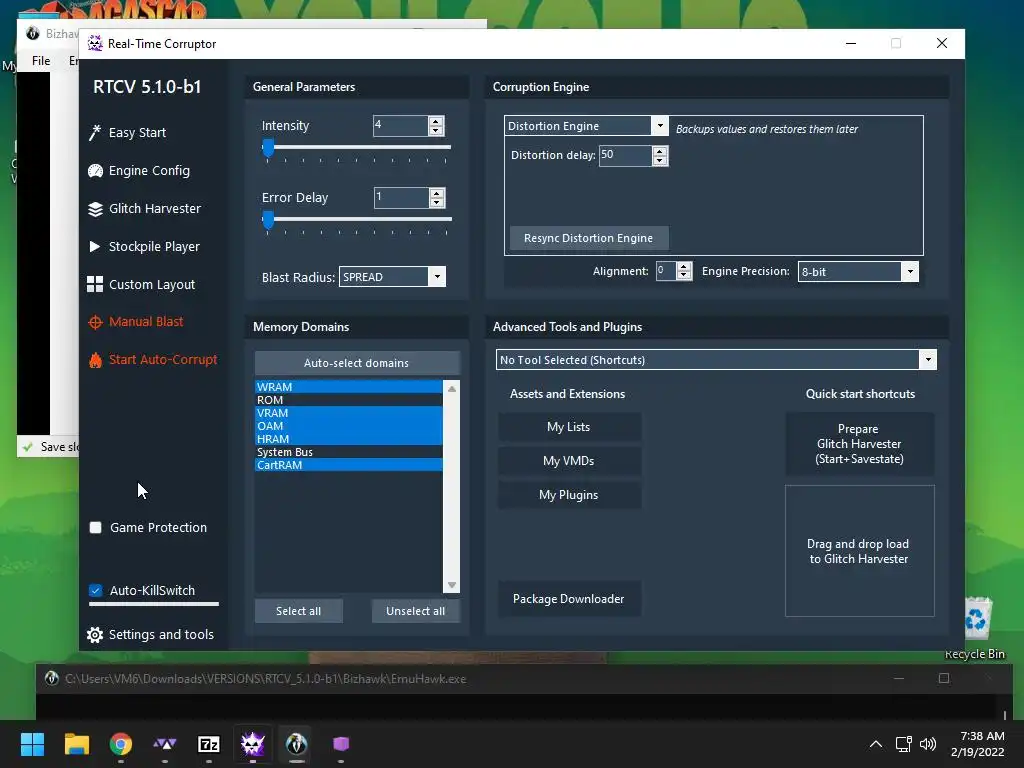This screenshot has width=1024, height=768.
Task: Click Prepare Glitch Harvester shortcut
Action: pyautogui.click(x=859, y=444)
